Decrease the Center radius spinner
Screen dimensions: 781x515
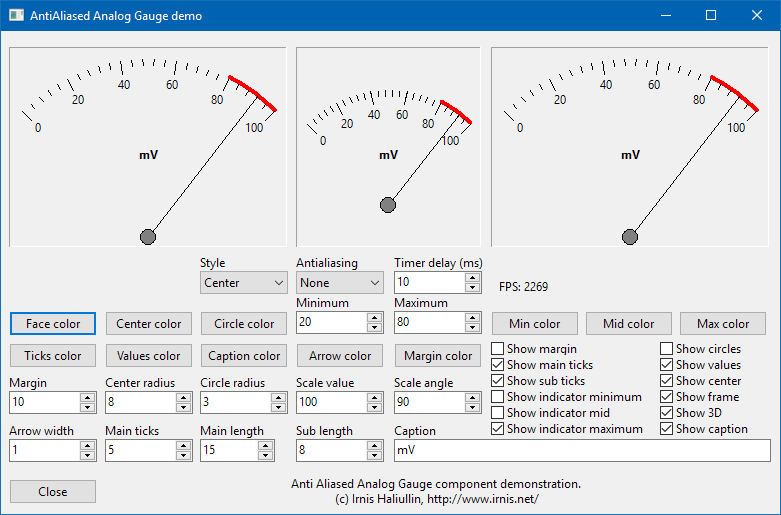[x=183, y=407]
